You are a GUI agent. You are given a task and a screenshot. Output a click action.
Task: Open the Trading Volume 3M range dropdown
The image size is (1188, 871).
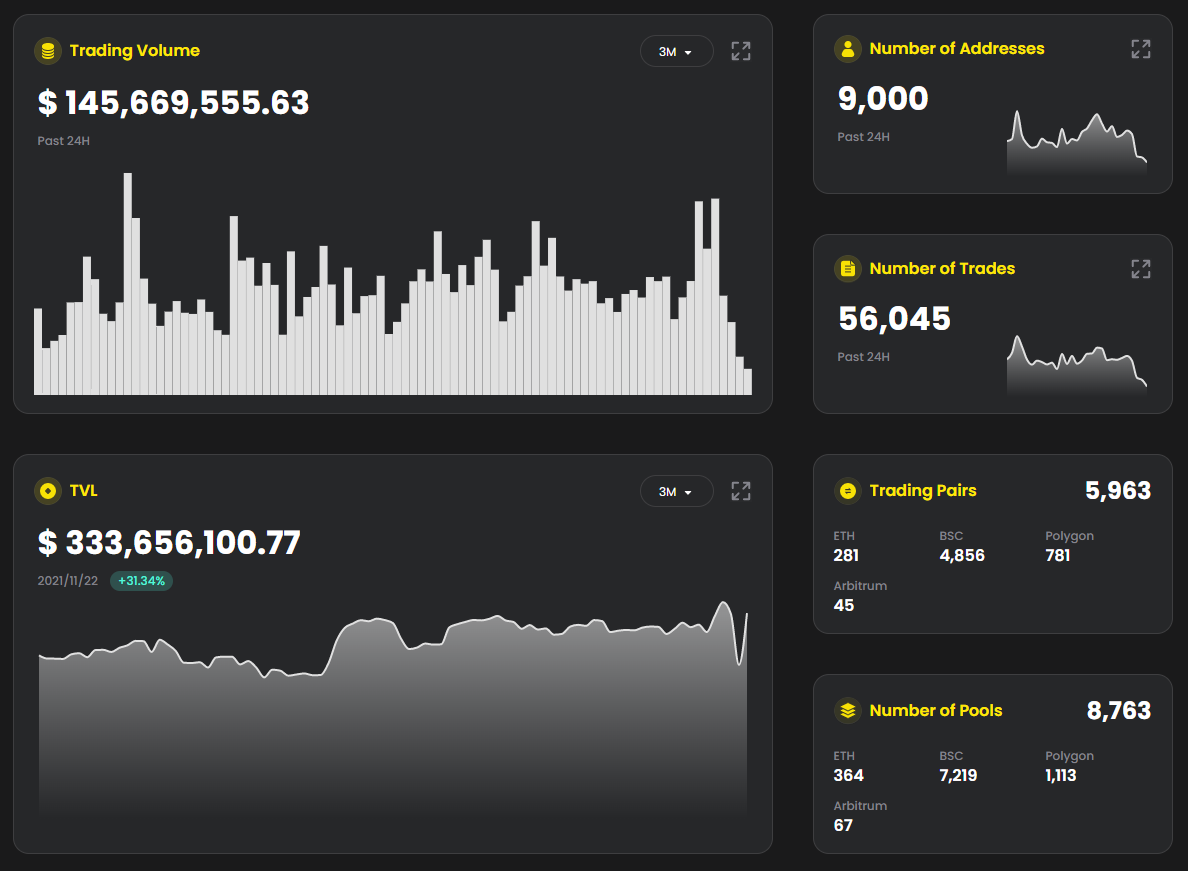click(676, 52)
